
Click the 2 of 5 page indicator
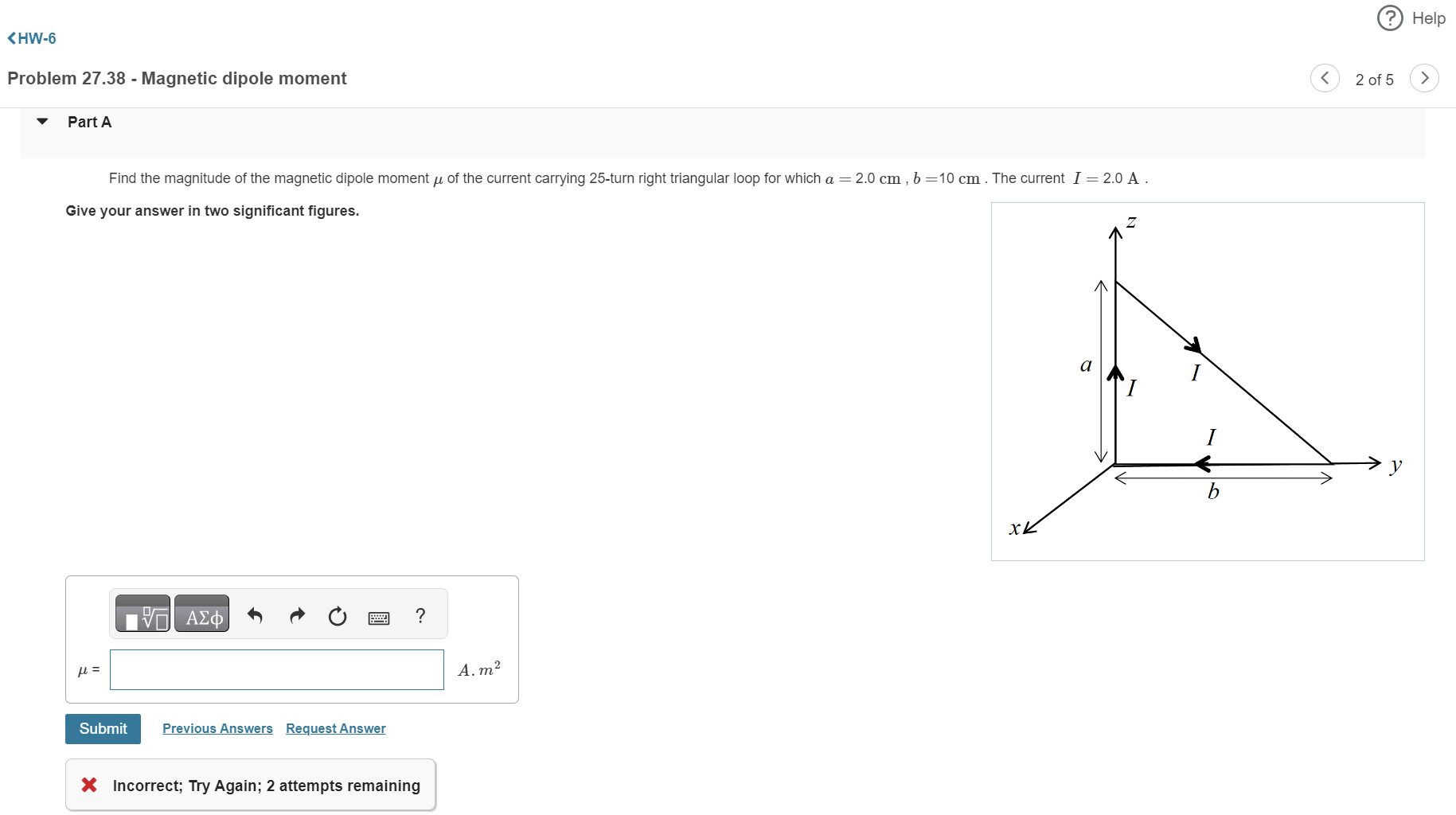pyautogui.click(x=1374, y=79)
